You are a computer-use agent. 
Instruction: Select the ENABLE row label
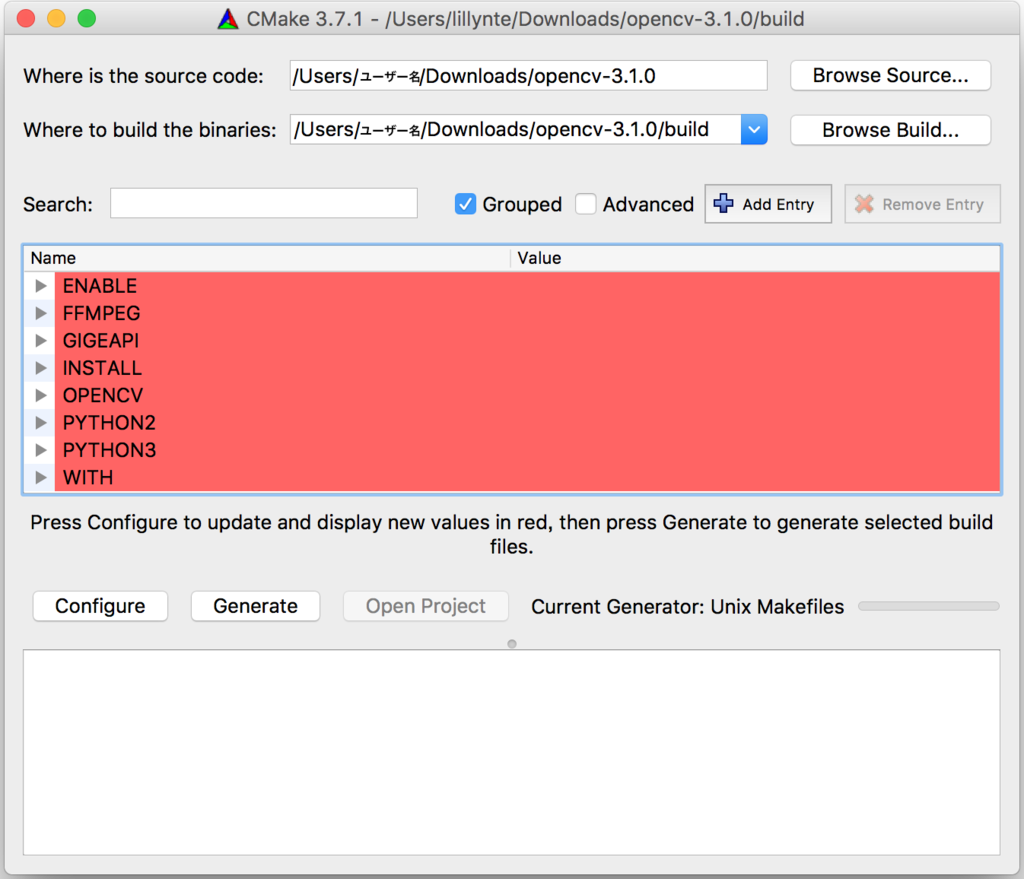100,286
